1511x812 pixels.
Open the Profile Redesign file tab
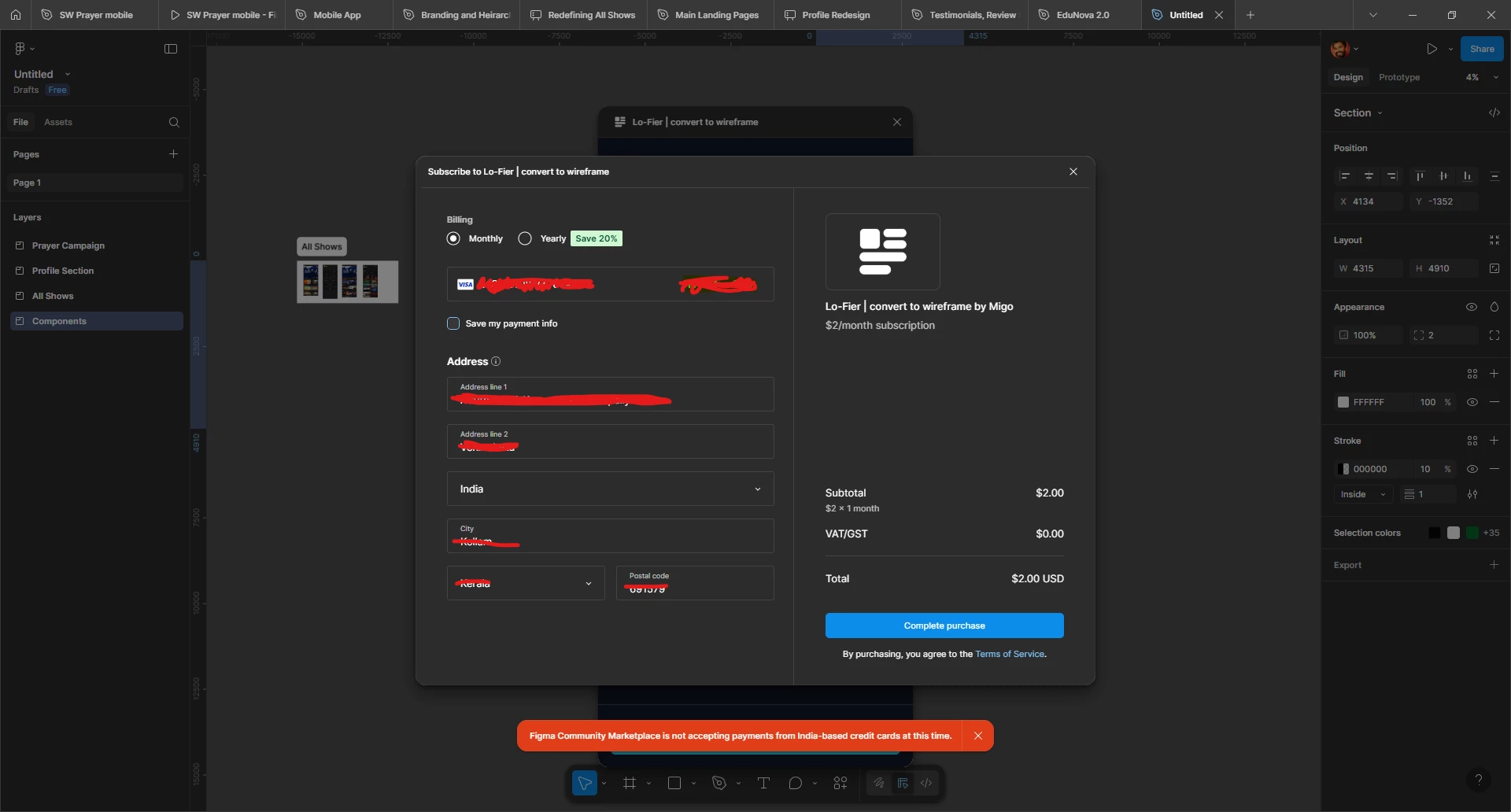837,15
